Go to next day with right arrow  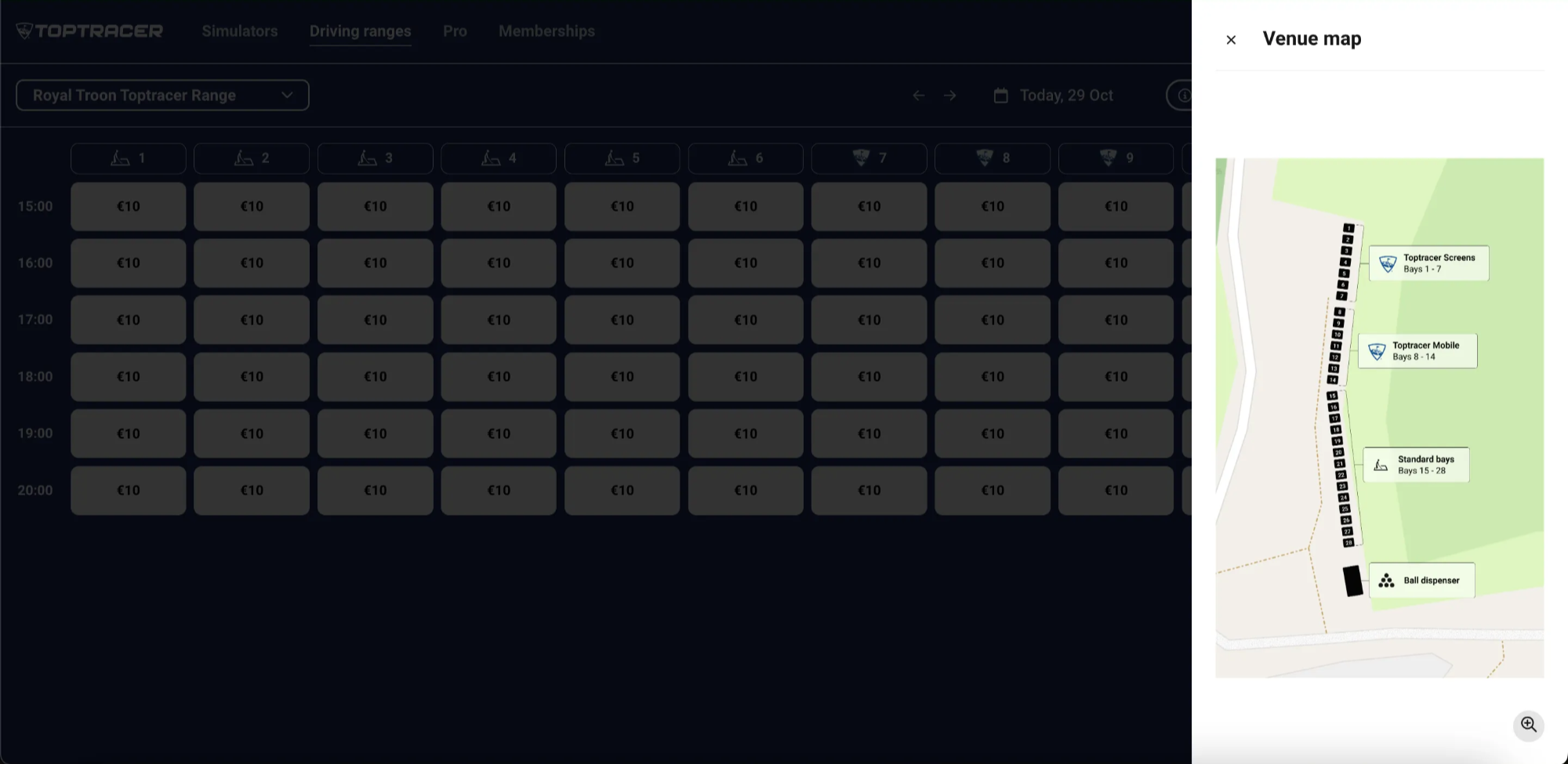pos(949,96)
